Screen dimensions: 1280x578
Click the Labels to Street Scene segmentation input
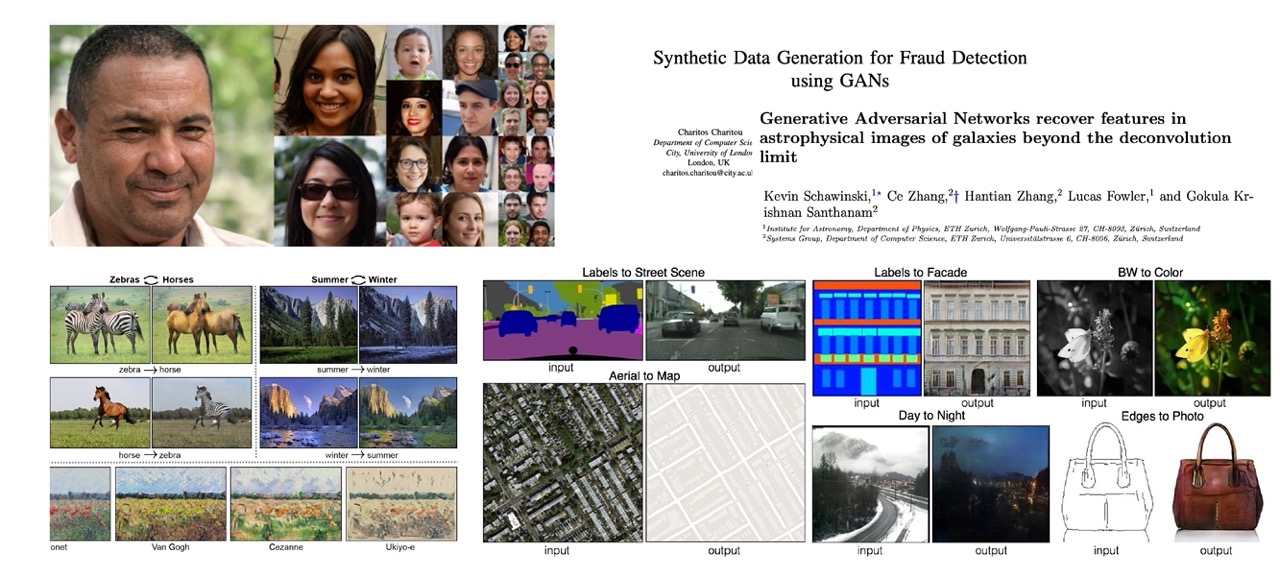563,320
